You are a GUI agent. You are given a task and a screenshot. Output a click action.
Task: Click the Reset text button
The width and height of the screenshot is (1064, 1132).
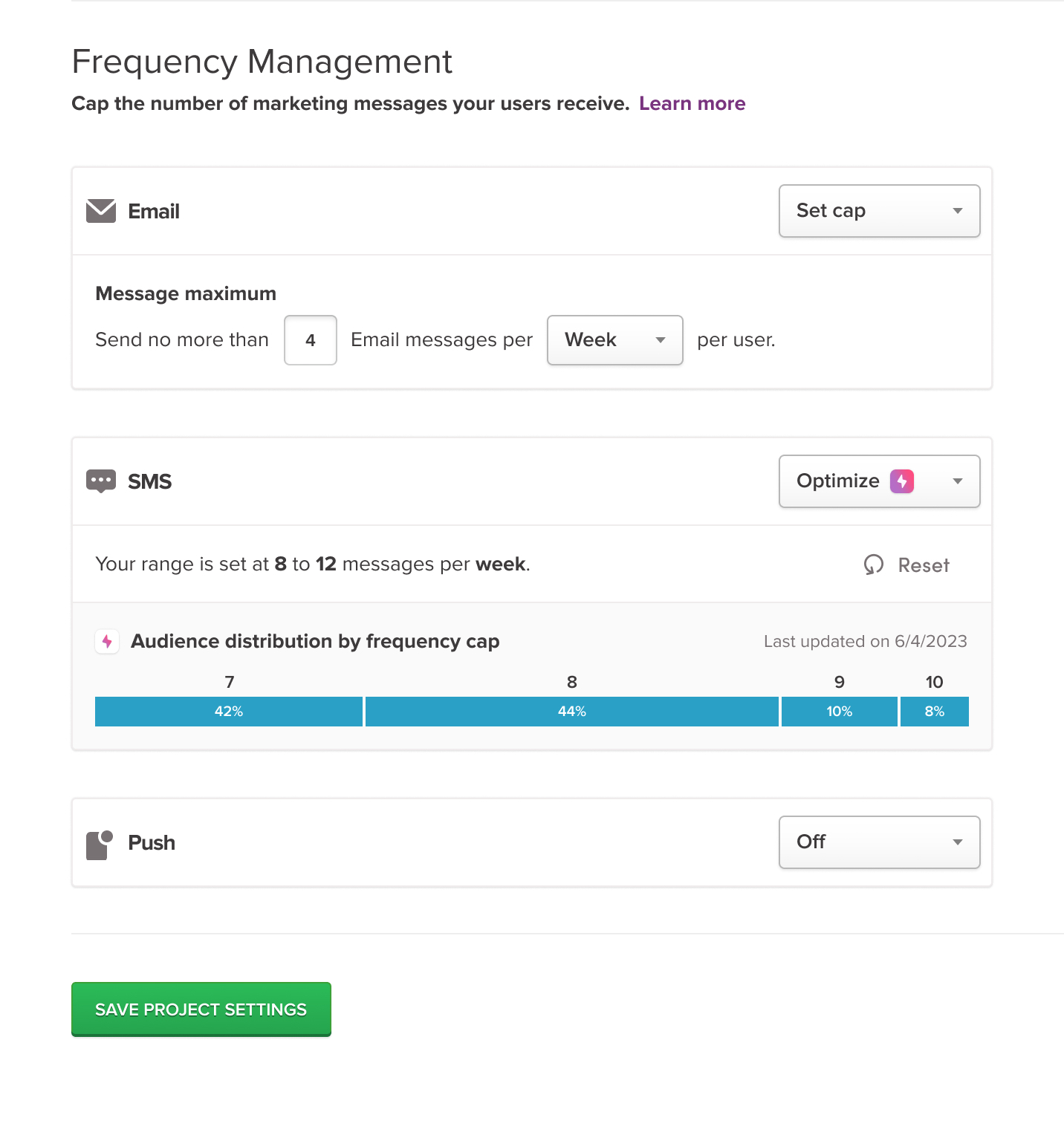[924, 565]
